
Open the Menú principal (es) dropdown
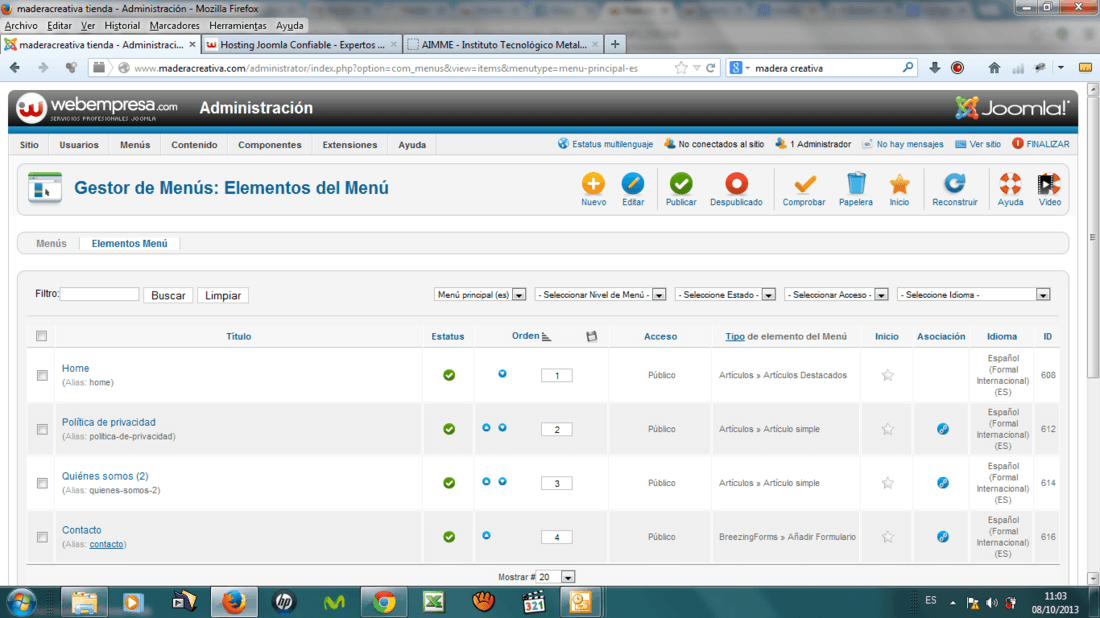coord(480,295)
